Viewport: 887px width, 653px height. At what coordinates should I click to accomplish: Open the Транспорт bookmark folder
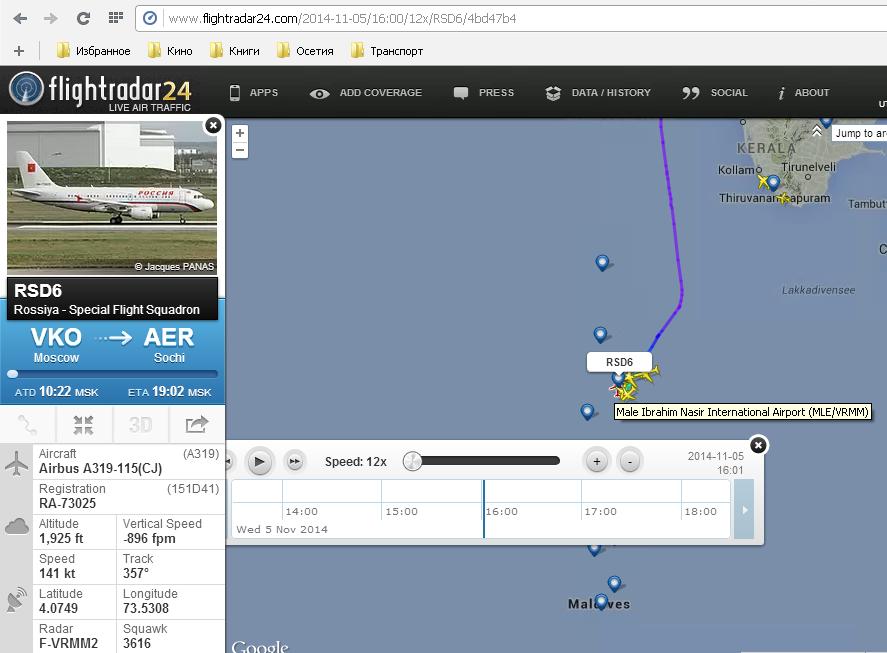(x=387, y=51)
